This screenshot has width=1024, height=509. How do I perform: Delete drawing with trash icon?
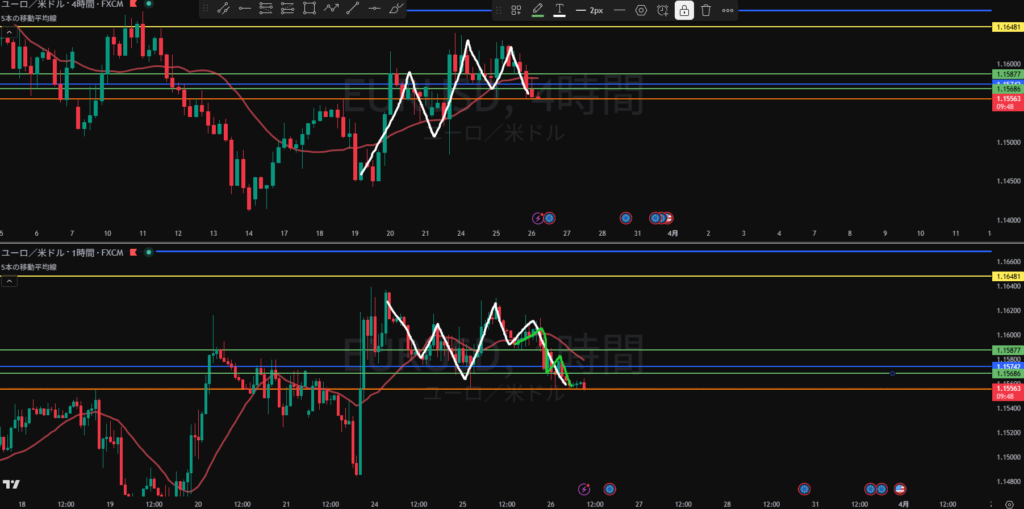coord(706,10)
